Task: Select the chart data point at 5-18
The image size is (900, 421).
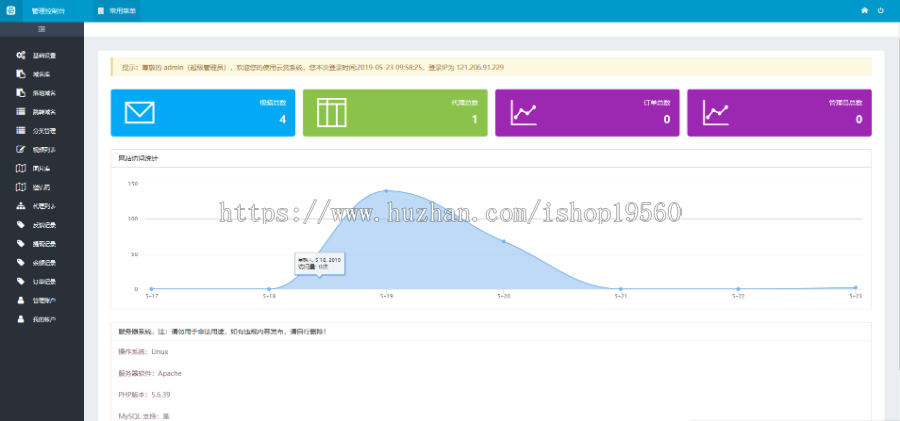Action: tap(269, 289)
